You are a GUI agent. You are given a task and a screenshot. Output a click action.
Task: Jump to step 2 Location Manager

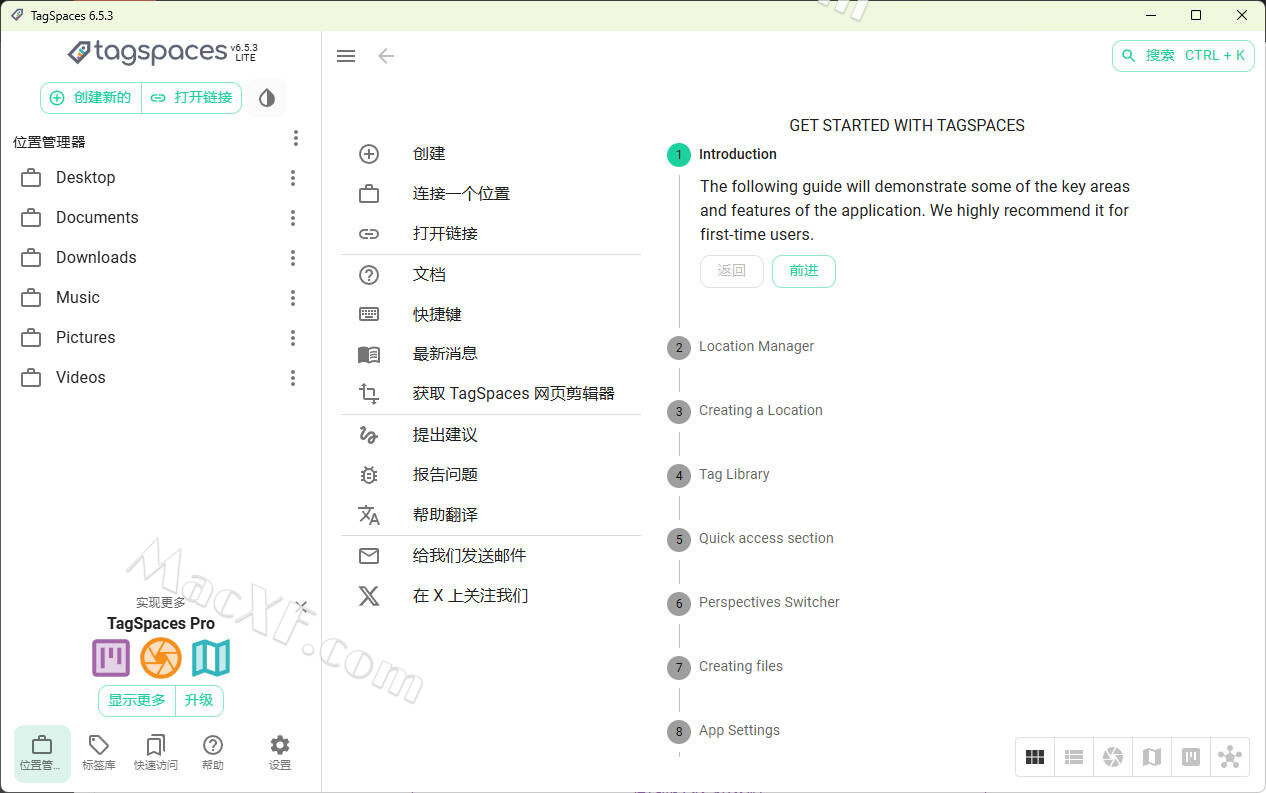(741, 347)
